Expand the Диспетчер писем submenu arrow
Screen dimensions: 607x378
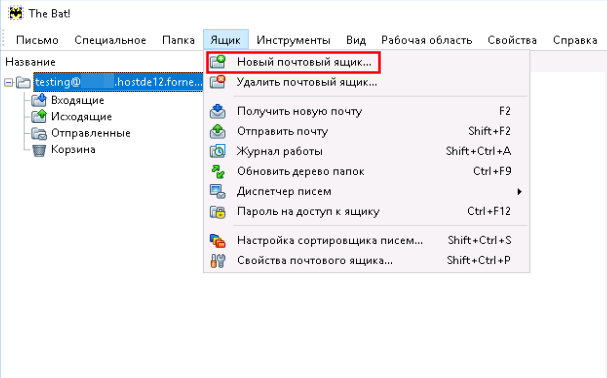[x=520, y=192]
